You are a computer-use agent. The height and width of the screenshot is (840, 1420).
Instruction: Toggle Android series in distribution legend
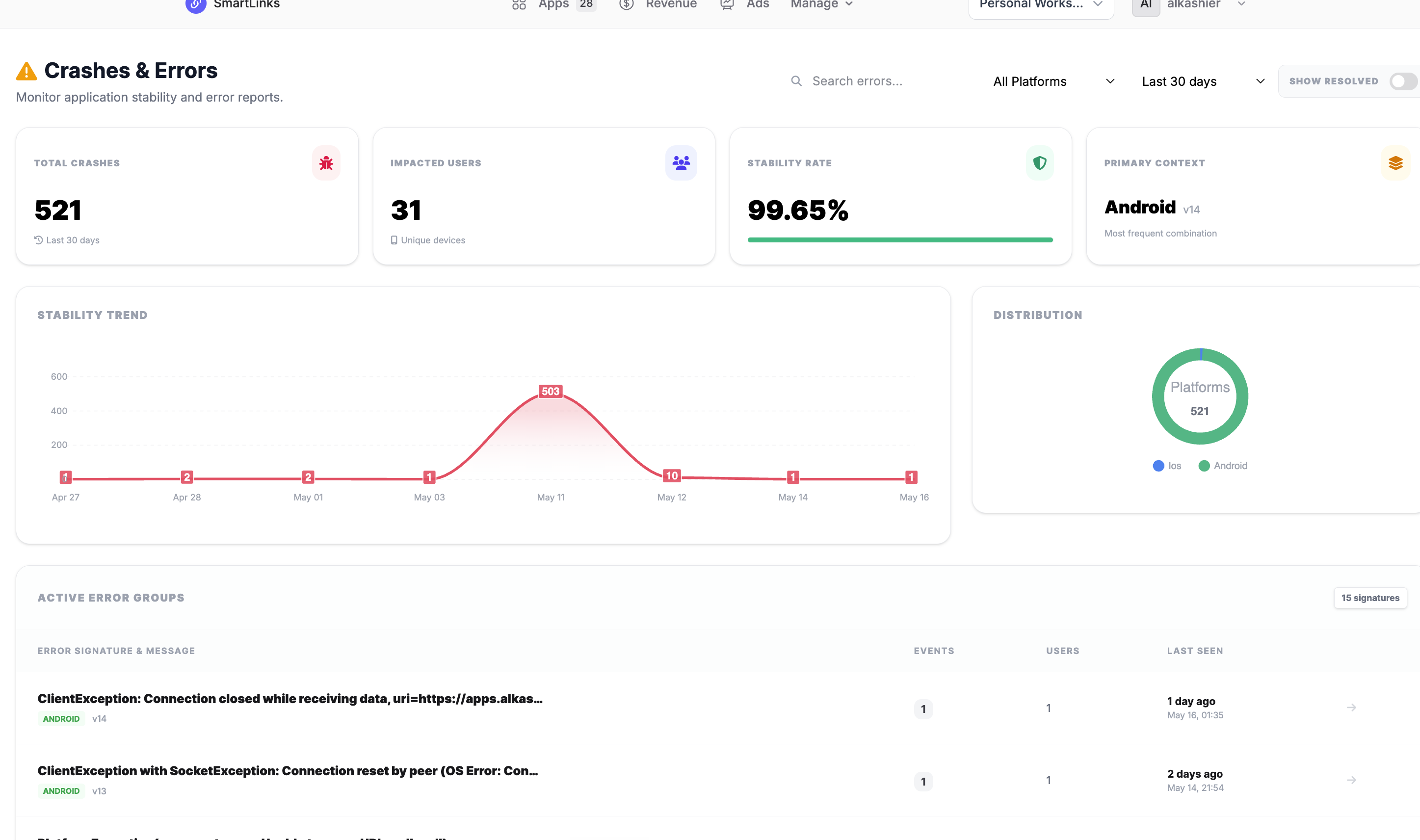1222,466
